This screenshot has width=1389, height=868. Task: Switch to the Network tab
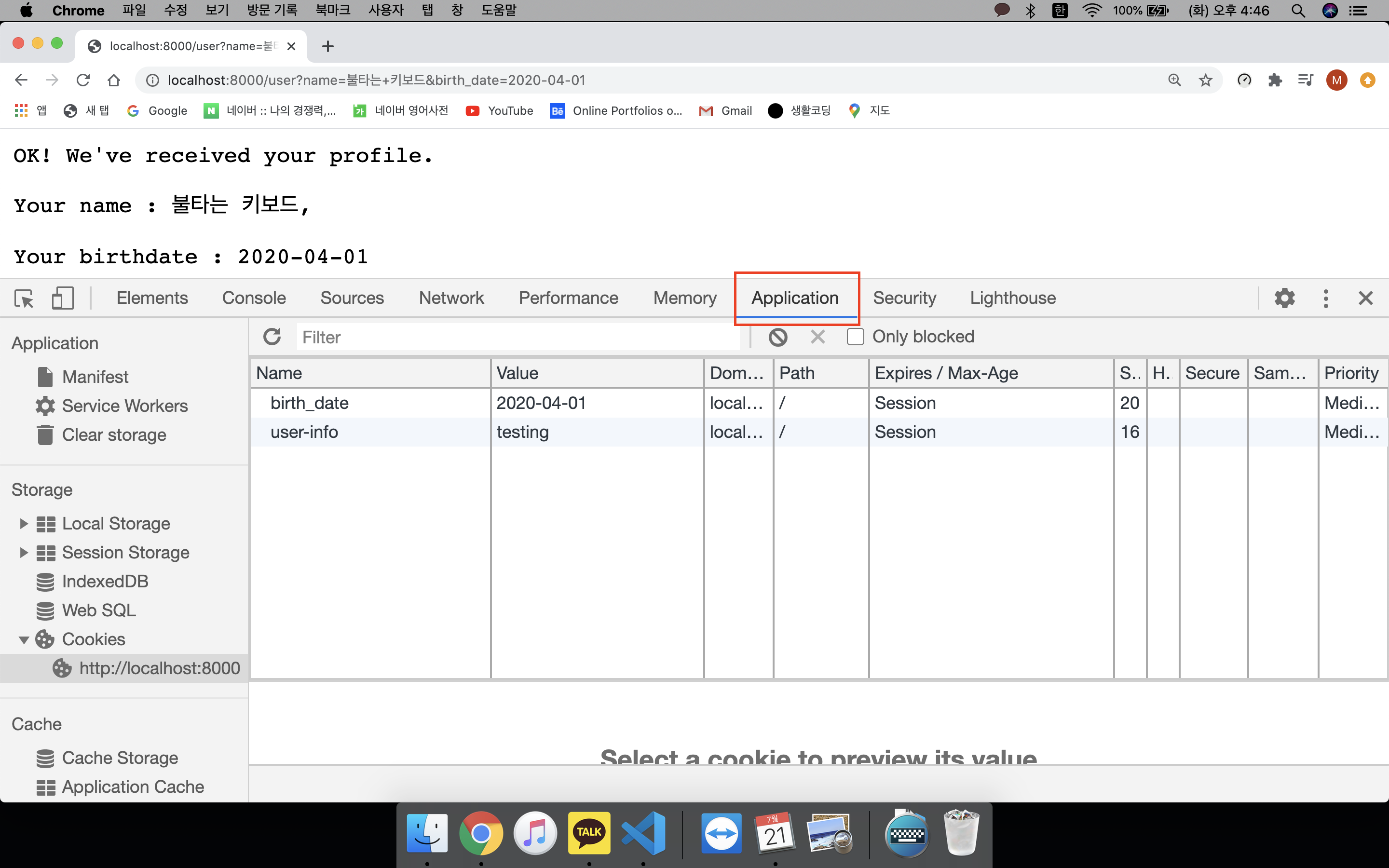[451, 298]
